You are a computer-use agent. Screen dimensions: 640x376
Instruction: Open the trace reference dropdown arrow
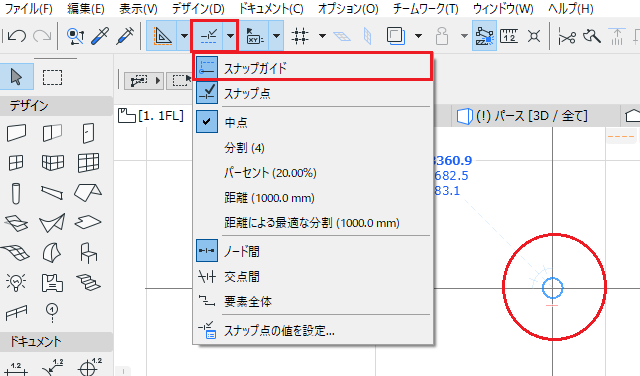[x=418, y=36]
